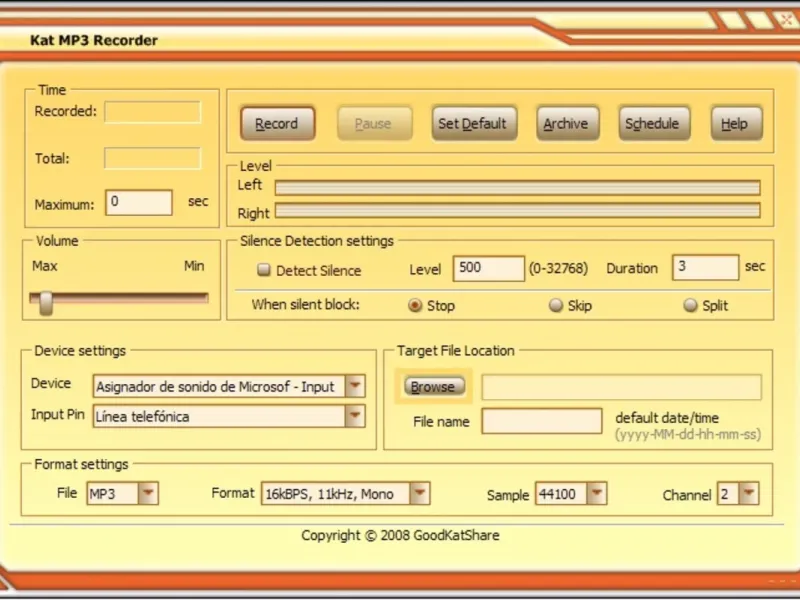Viewport: 800px width, 600px height.
Task: Expand the Input Pin dropdown
Action: point(355,416)
